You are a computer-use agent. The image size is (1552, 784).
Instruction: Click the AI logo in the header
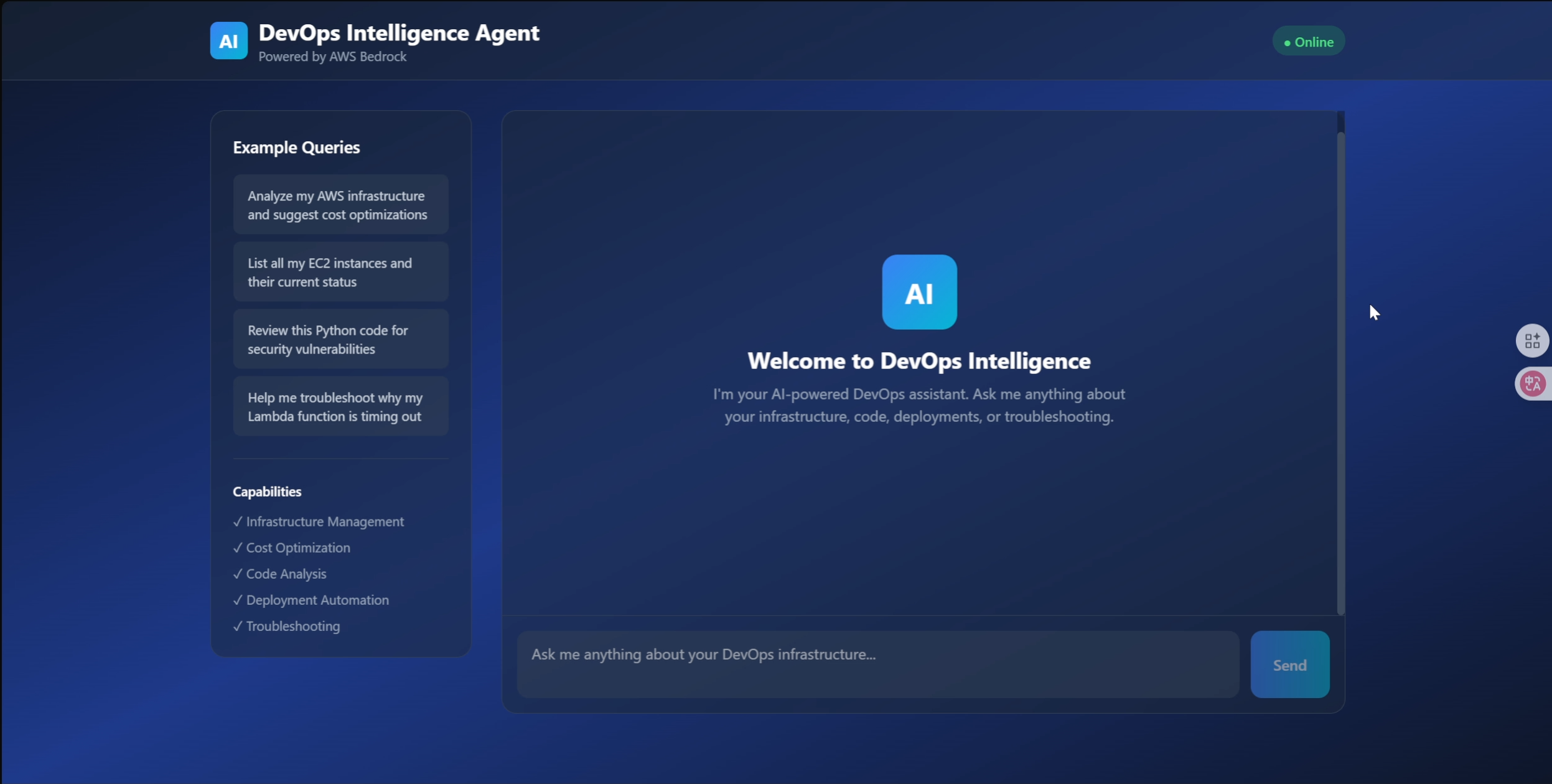[x=228, y=41]
